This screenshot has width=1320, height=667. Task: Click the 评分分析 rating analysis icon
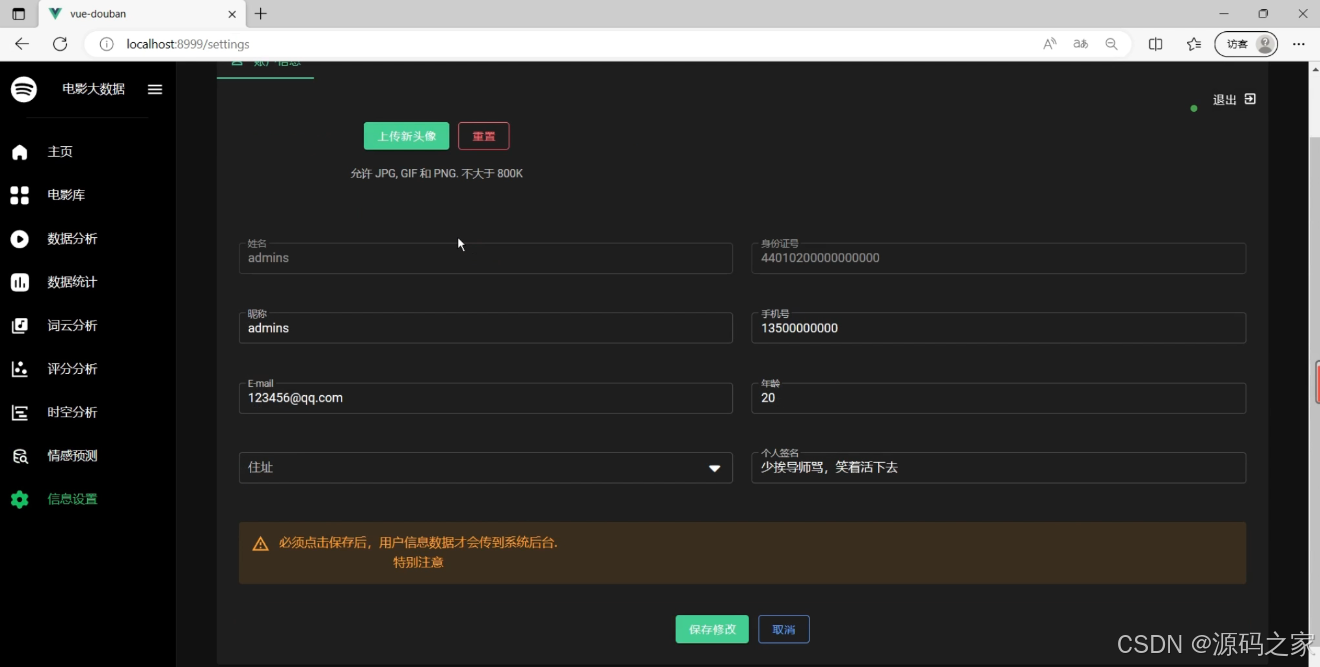(19, 368)
